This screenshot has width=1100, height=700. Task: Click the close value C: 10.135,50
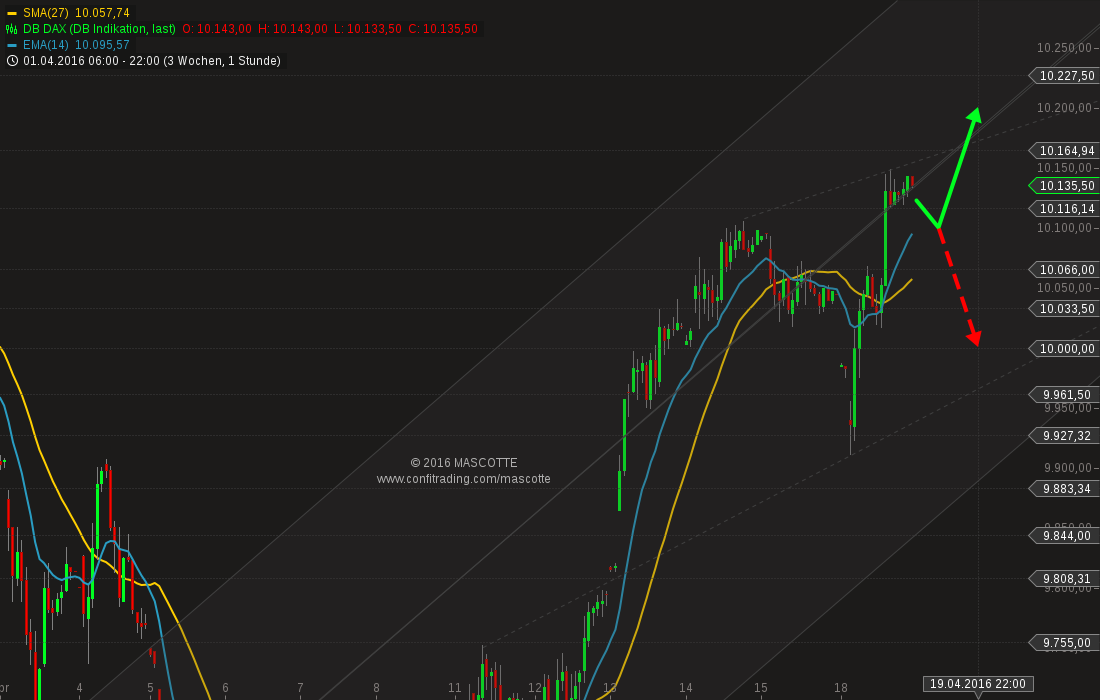pyautogui.click(x=443, y=29)
